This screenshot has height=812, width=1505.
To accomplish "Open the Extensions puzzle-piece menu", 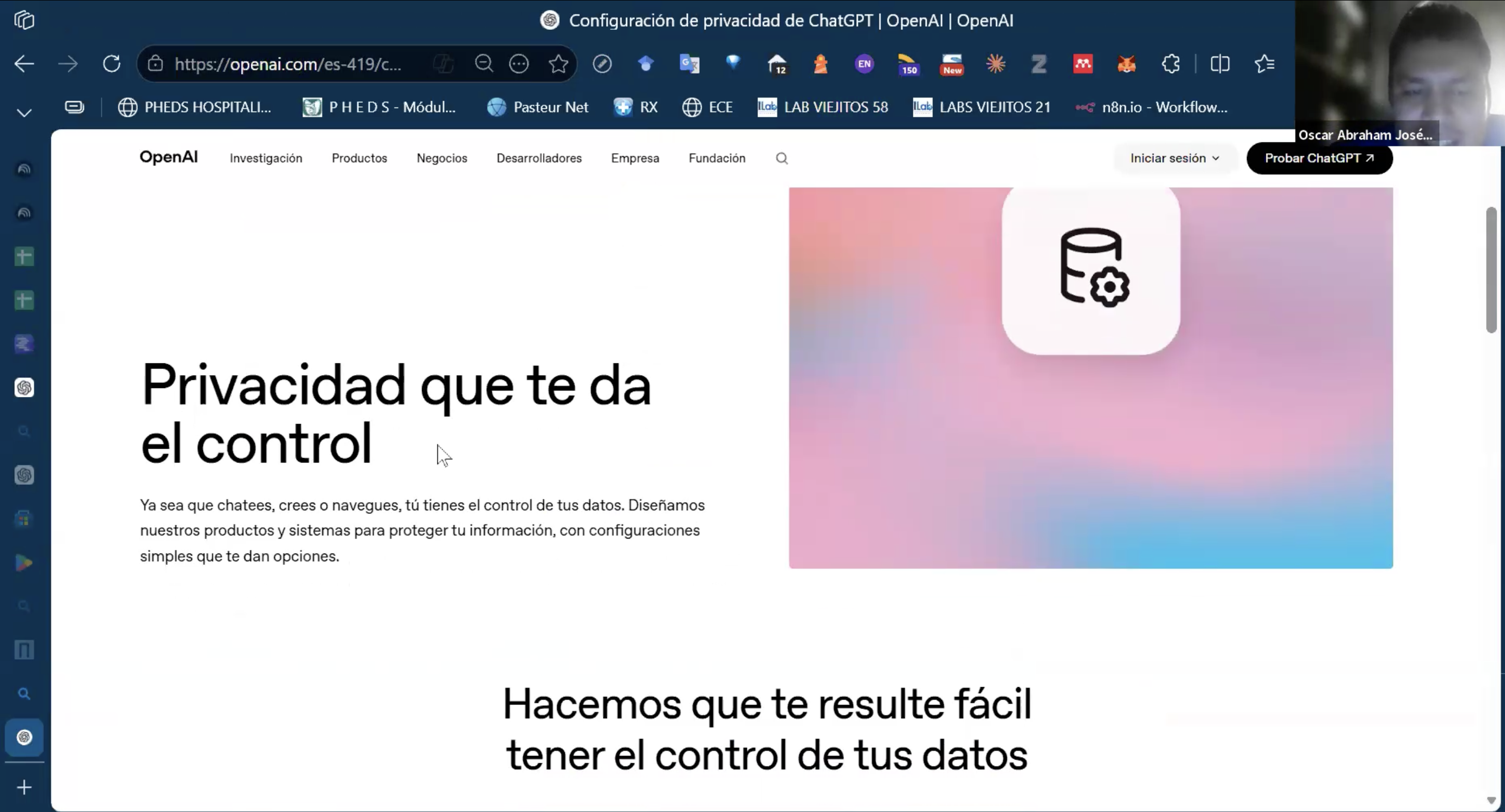I will click(x=1171, y=64).
